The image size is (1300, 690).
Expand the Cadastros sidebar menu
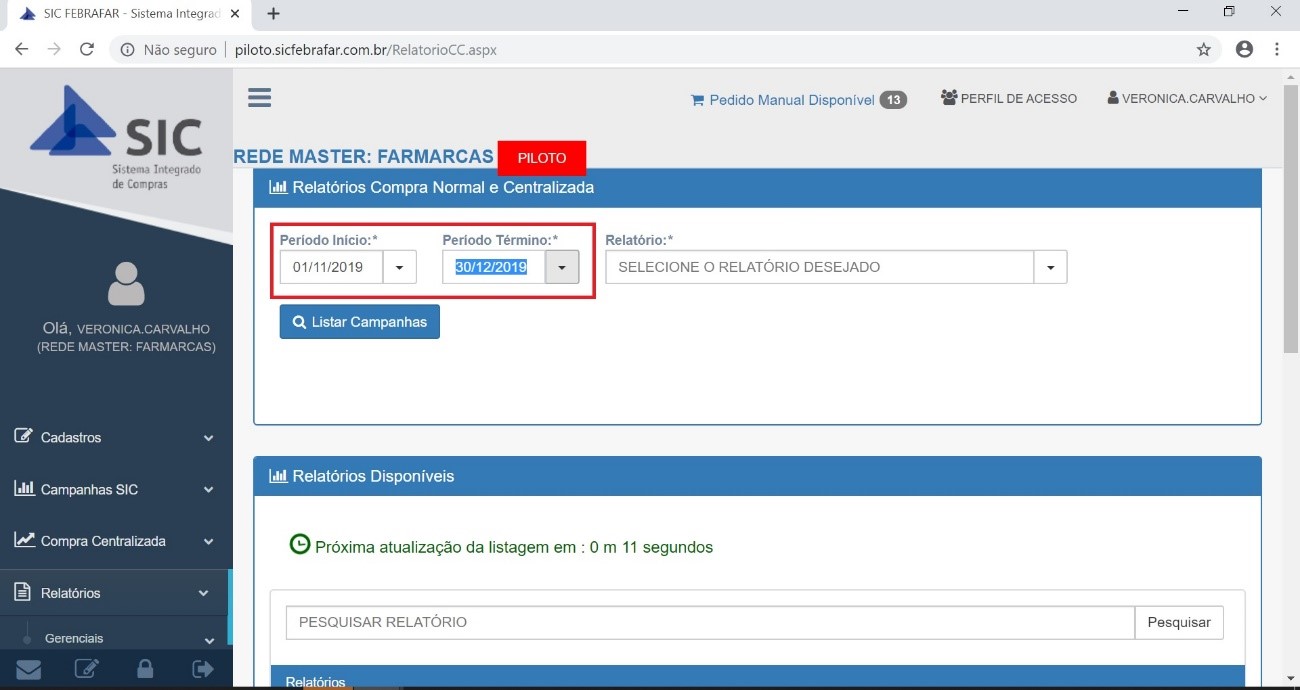(x=116, y=437)
